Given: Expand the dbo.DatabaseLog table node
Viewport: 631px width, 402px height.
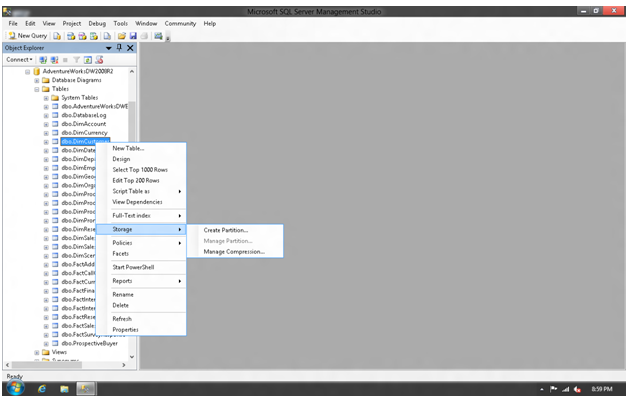Looking at the screenshot, I should coord(46,115).
